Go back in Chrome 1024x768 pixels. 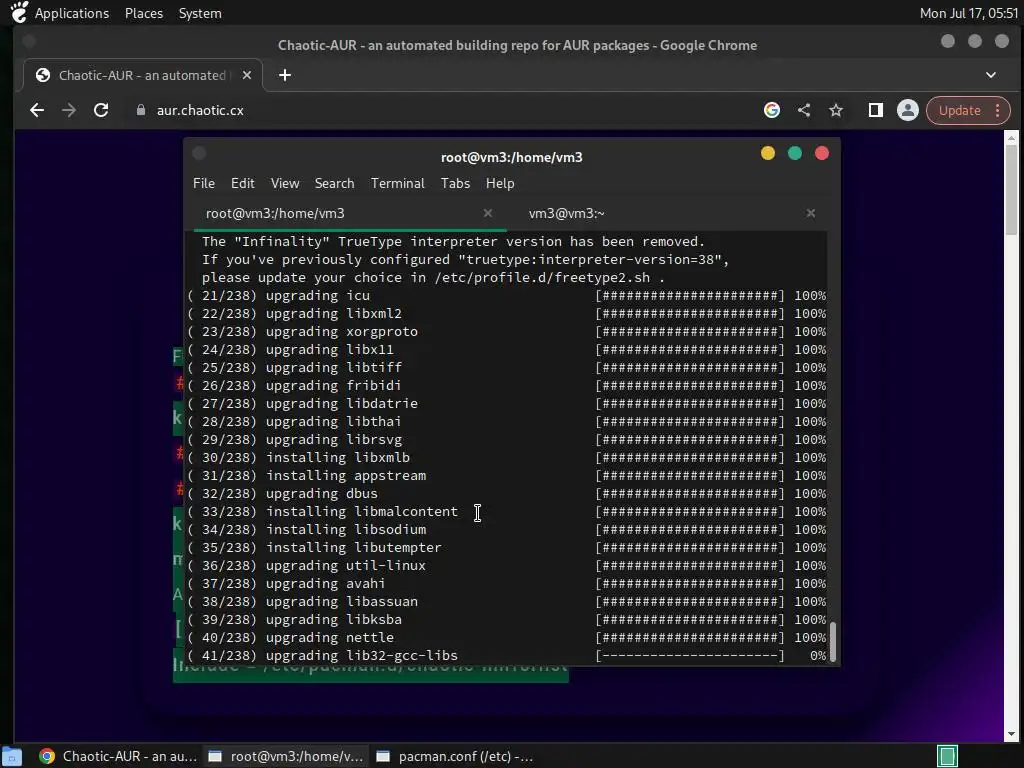coord(37,110)
